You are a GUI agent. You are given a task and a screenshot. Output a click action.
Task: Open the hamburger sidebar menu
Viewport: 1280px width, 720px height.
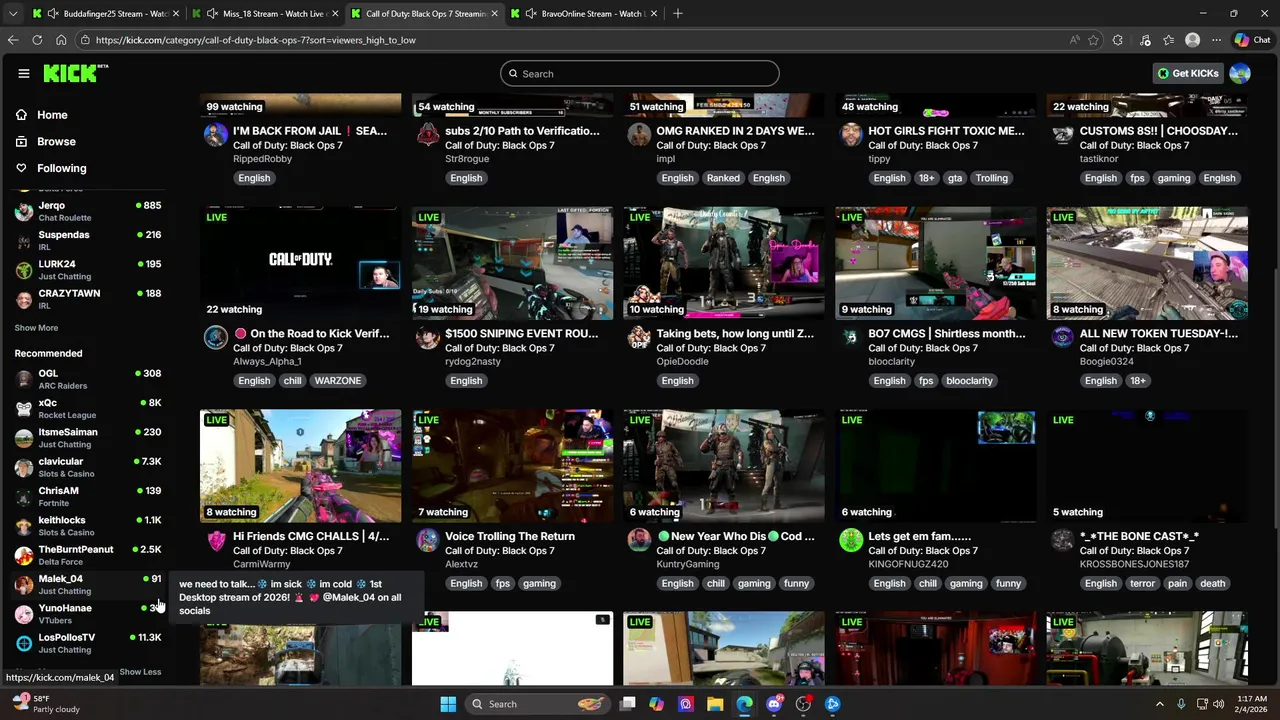[23, 73]
